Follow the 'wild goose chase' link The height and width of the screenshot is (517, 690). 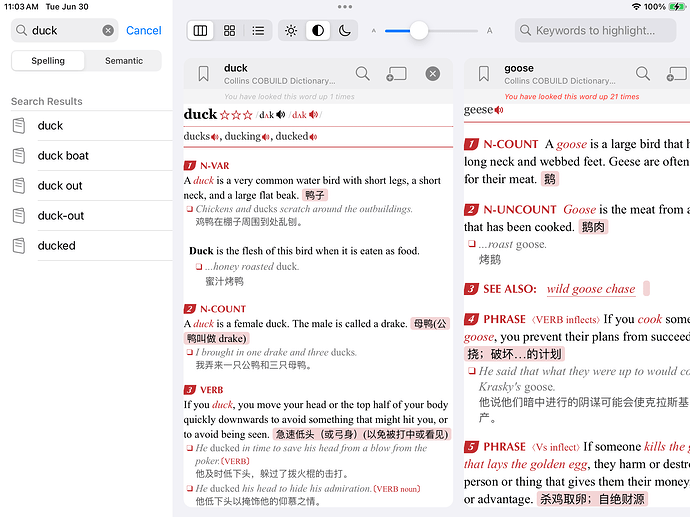[x=591, y=289]
